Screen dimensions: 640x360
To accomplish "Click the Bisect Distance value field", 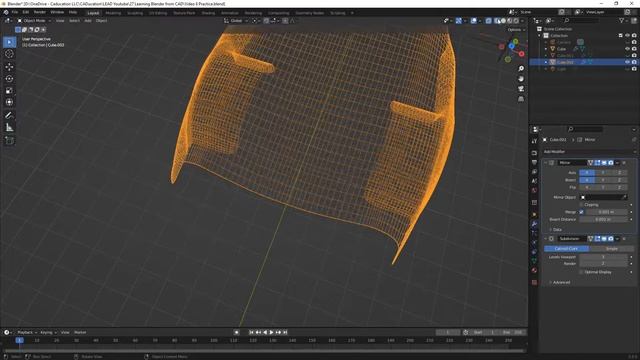I will pyautogui.click(x=603, y=219).
